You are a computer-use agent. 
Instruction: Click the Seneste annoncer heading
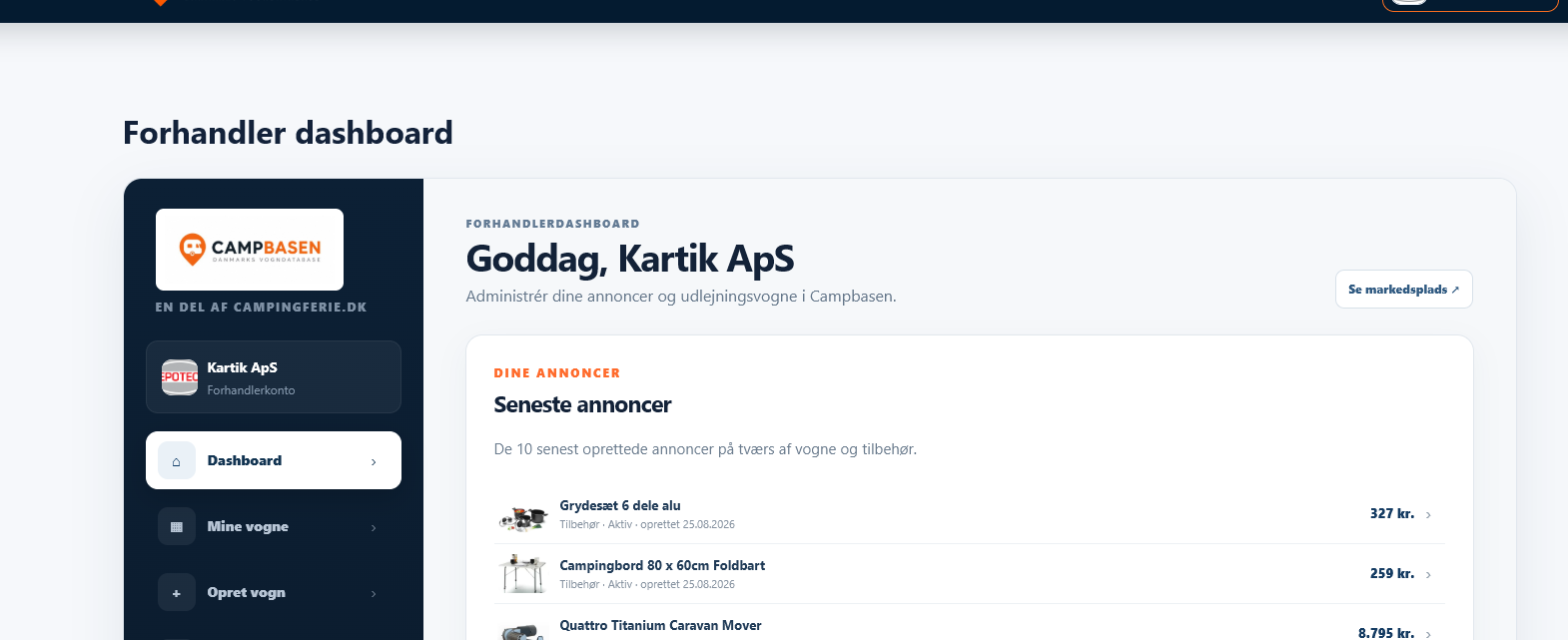coord(582,405)
